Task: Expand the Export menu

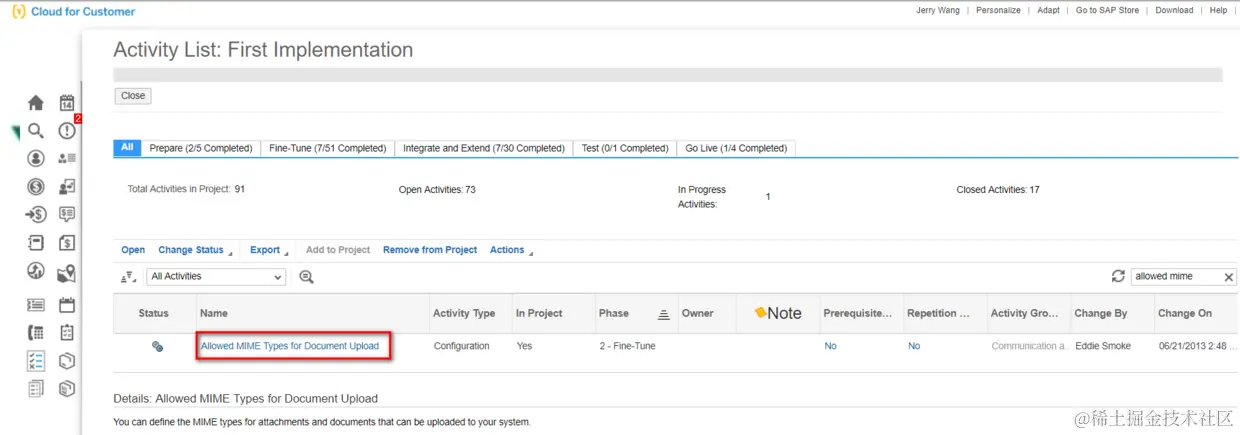Action: [269, 250]
